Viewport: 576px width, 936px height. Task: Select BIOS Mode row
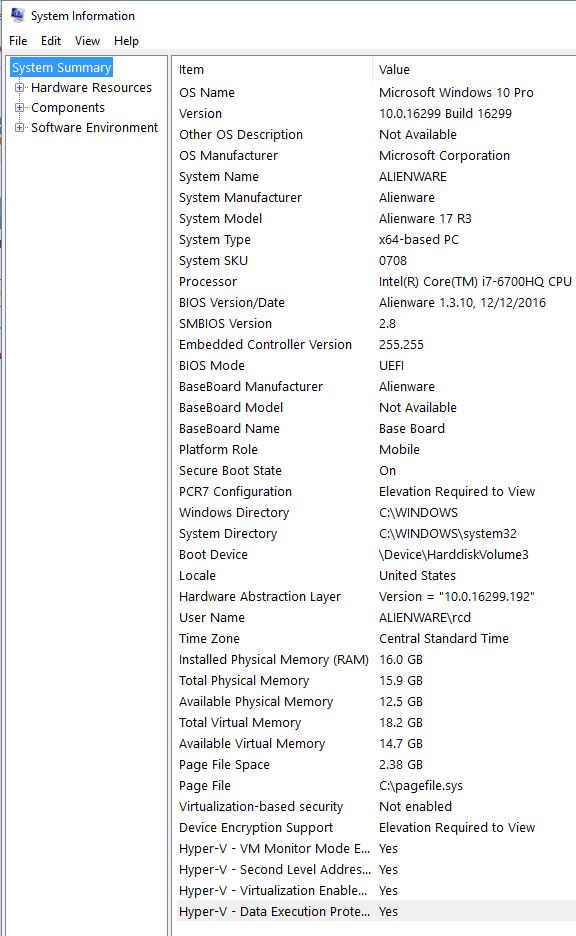click(374, 365)
